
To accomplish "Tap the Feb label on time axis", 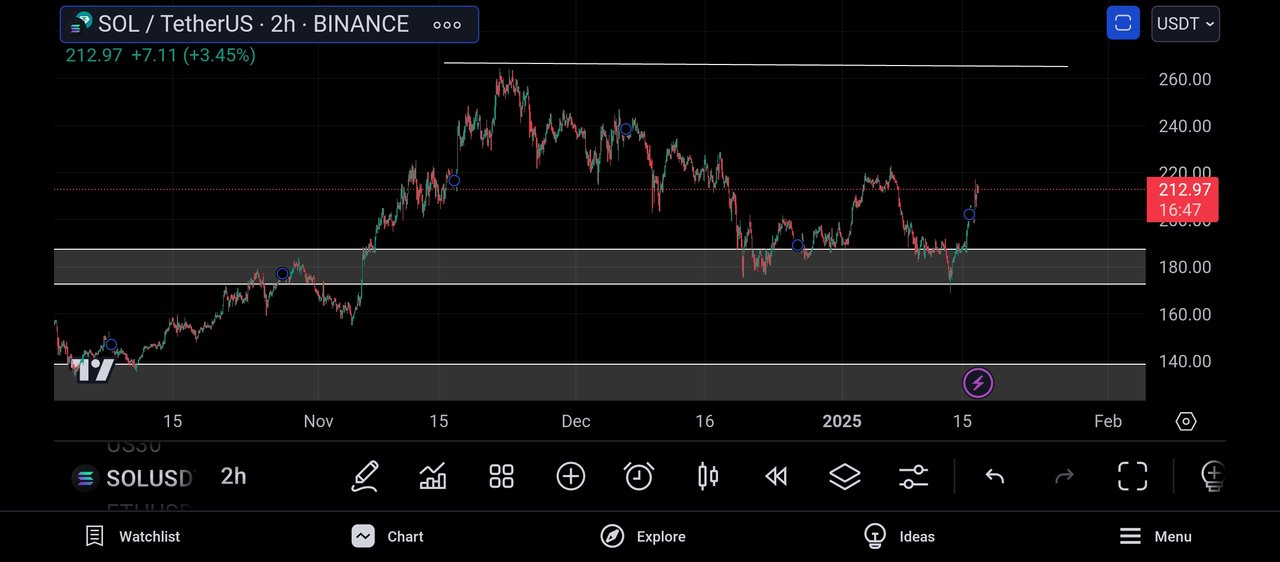I will (1108, 421).
